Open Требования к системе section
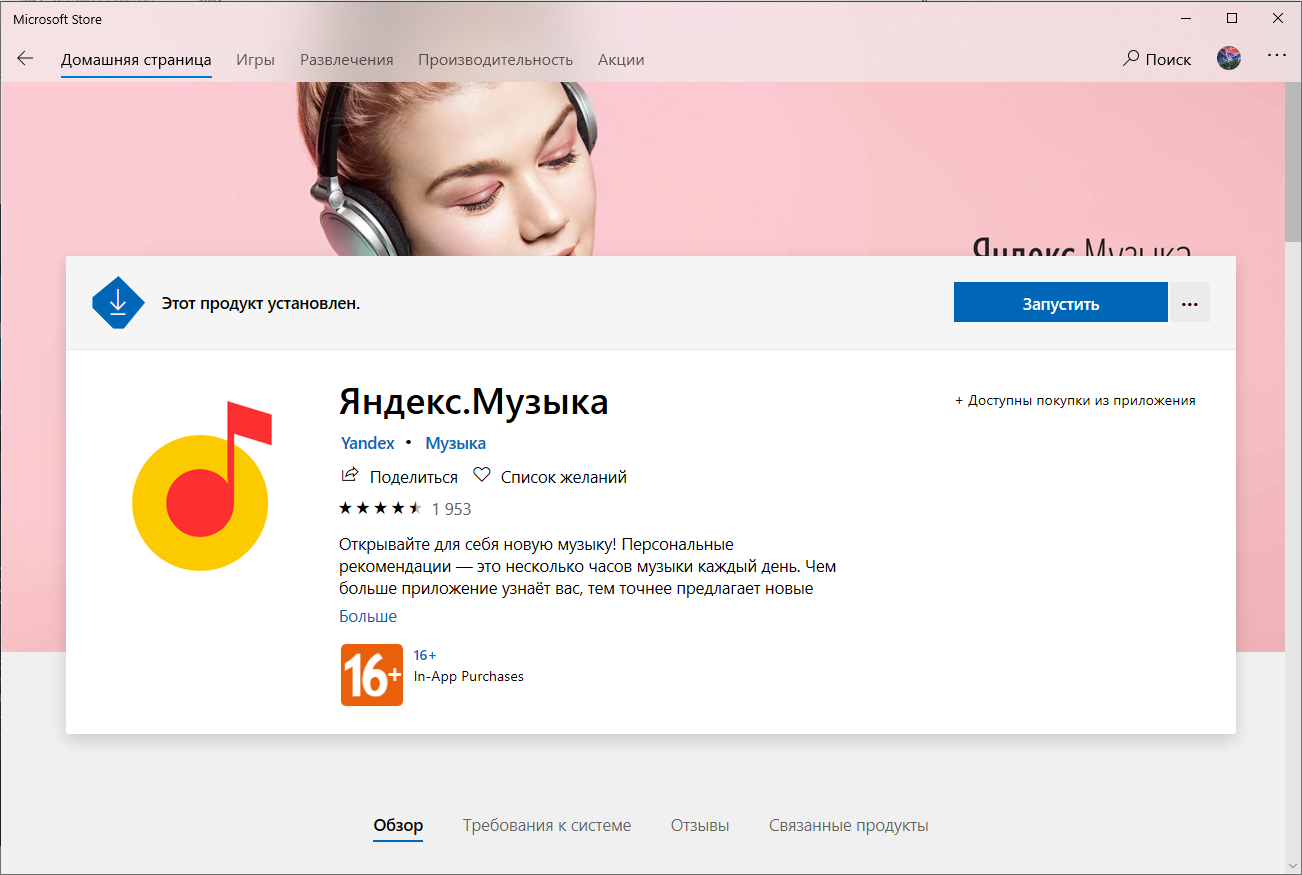The image size is (1302, 875). (547, 825)
